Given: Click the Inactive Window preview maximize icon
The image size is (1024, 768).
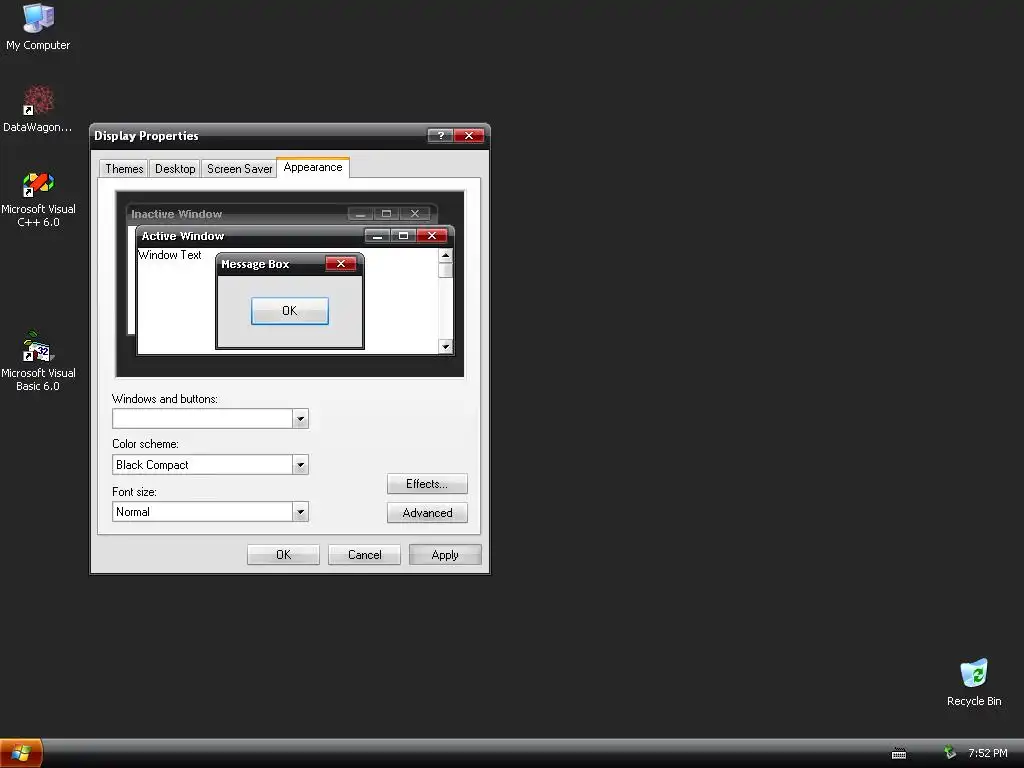Looking at the screenshot, I should tap(387, 214).
